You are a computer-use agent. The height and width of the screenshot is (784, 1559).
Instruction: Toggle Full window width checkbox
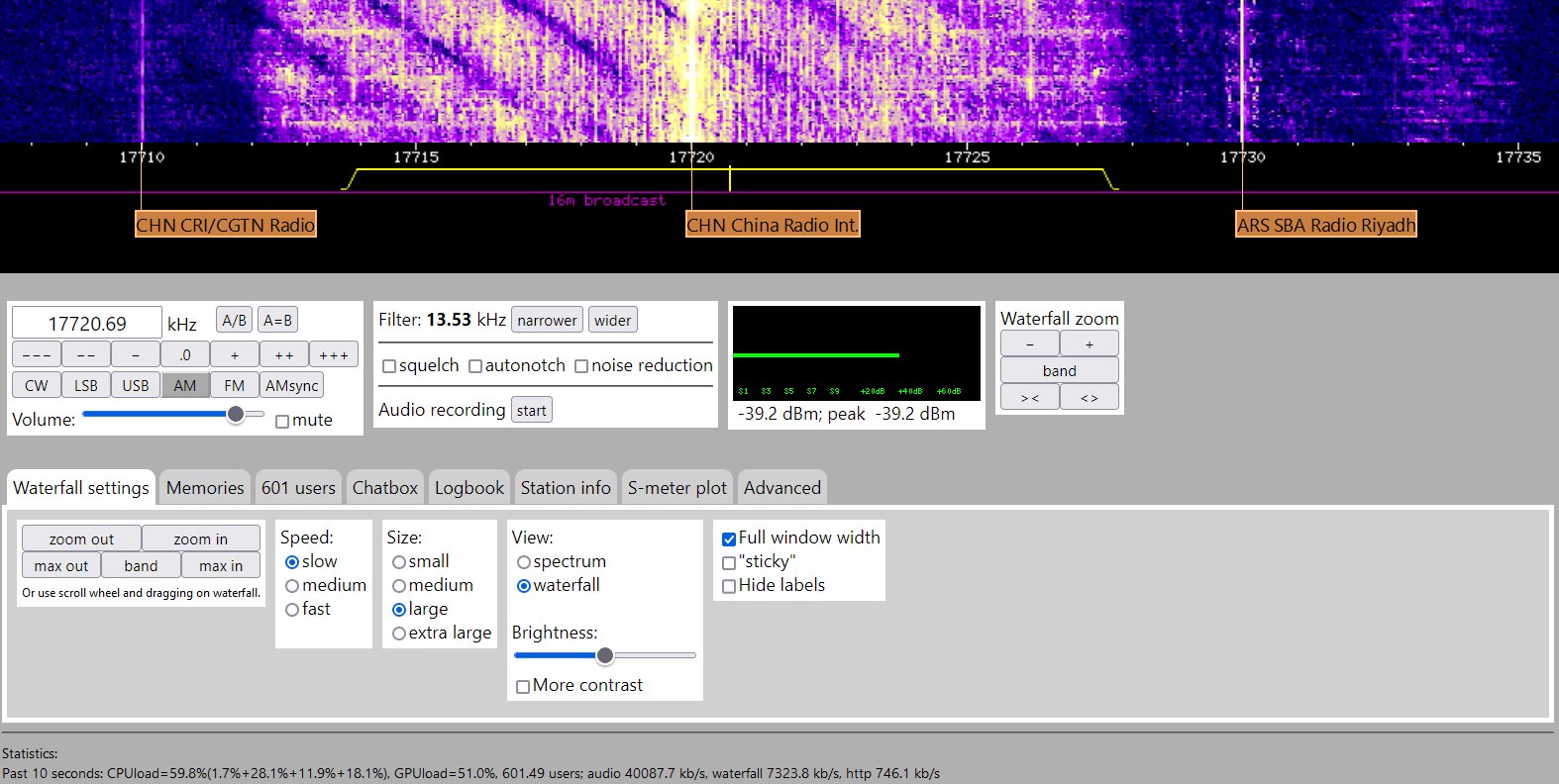(x=729, y=539)
